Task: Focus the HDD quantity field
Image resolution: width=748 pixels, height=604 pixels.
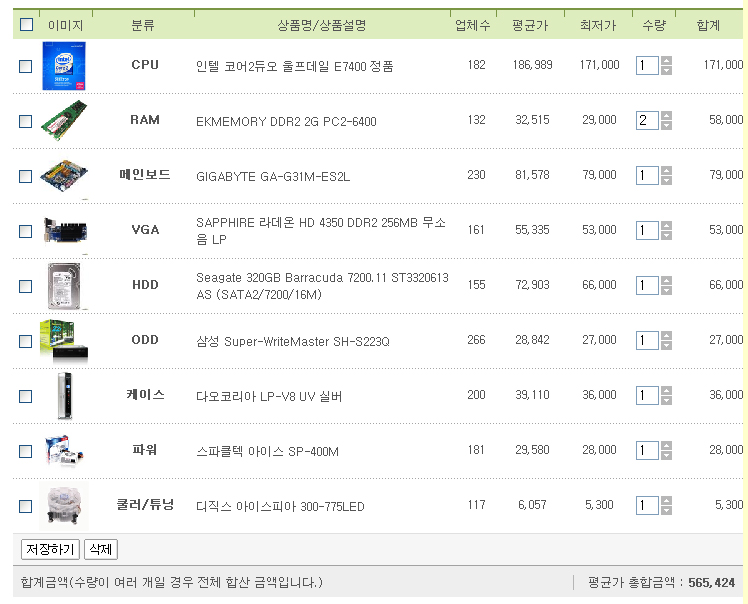Action: tap(647, 285)
